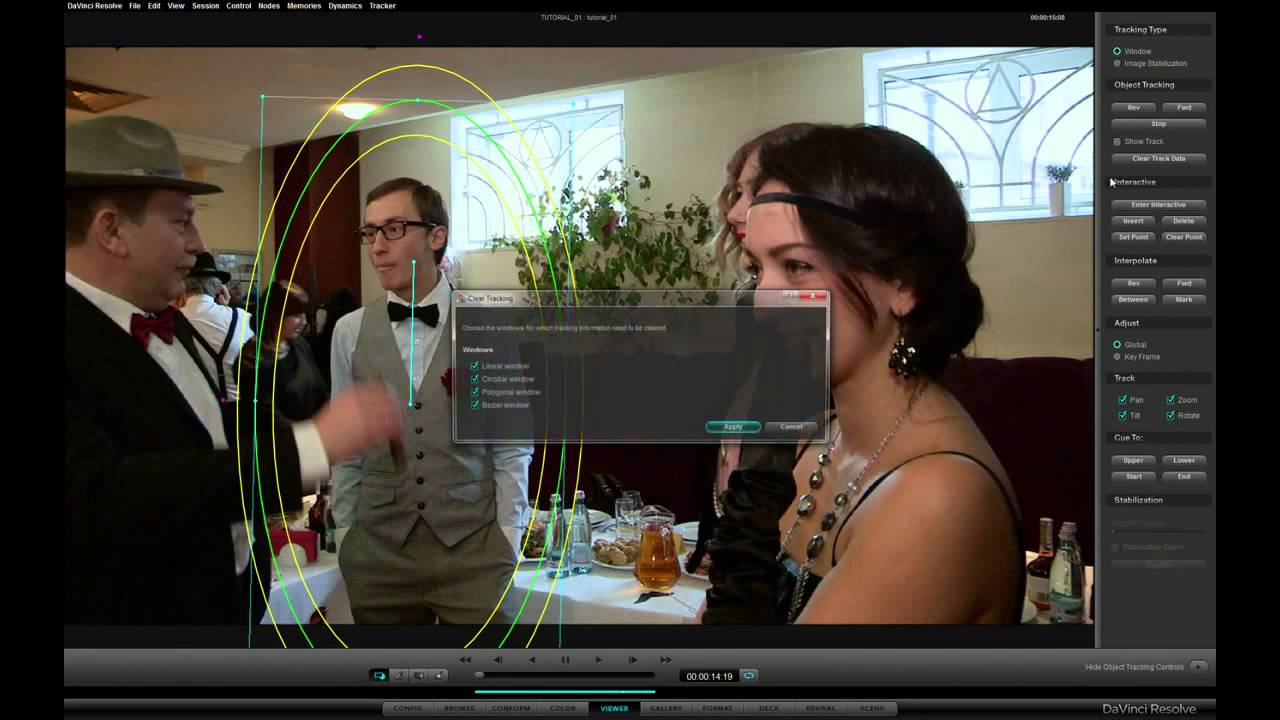Click the Cue To End button
This screenshot has width=1280, height=720.
click(x=1184, y=476)
